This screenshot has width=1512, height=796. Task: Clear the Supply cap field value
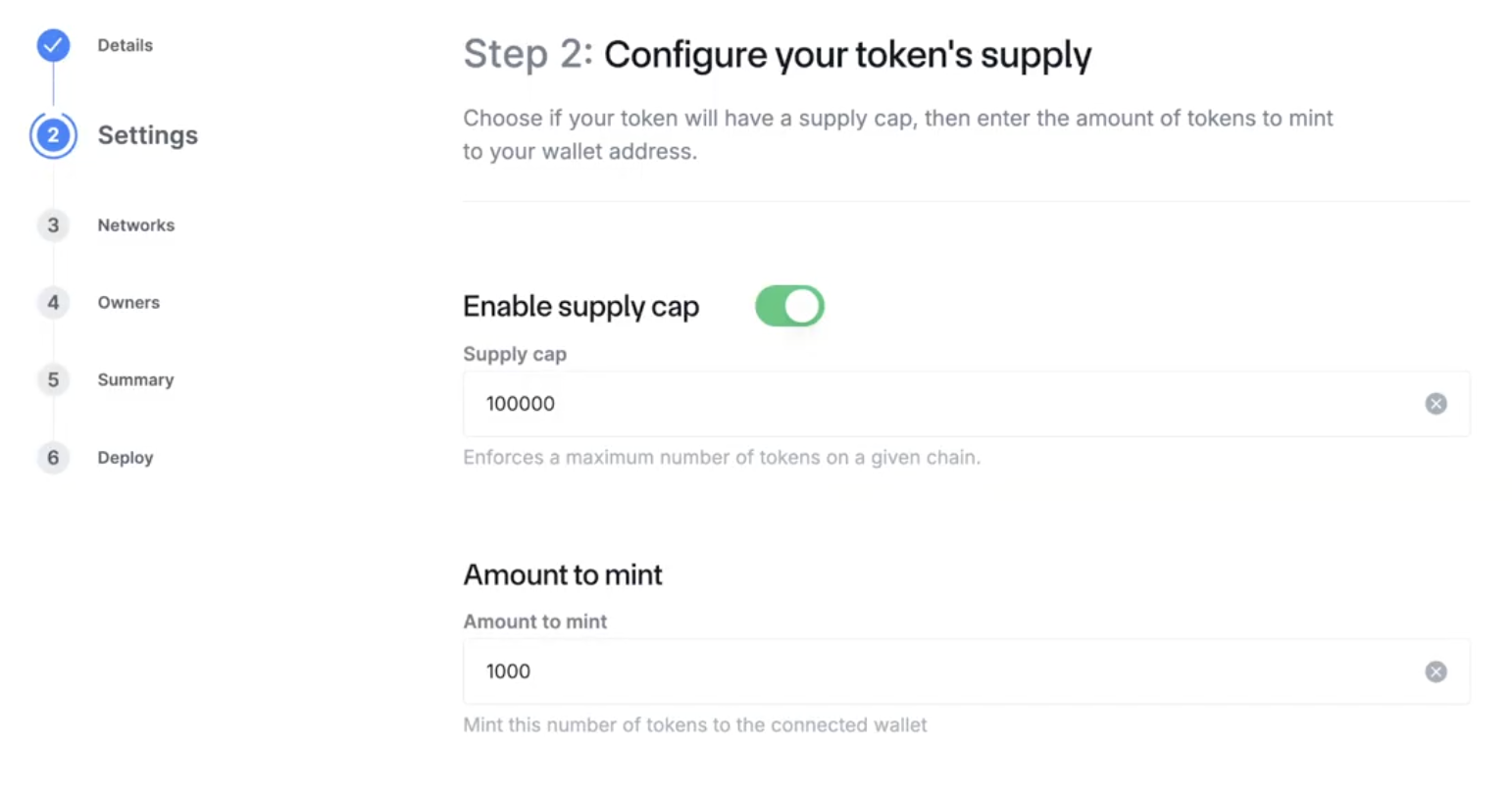pos(1436,404)
